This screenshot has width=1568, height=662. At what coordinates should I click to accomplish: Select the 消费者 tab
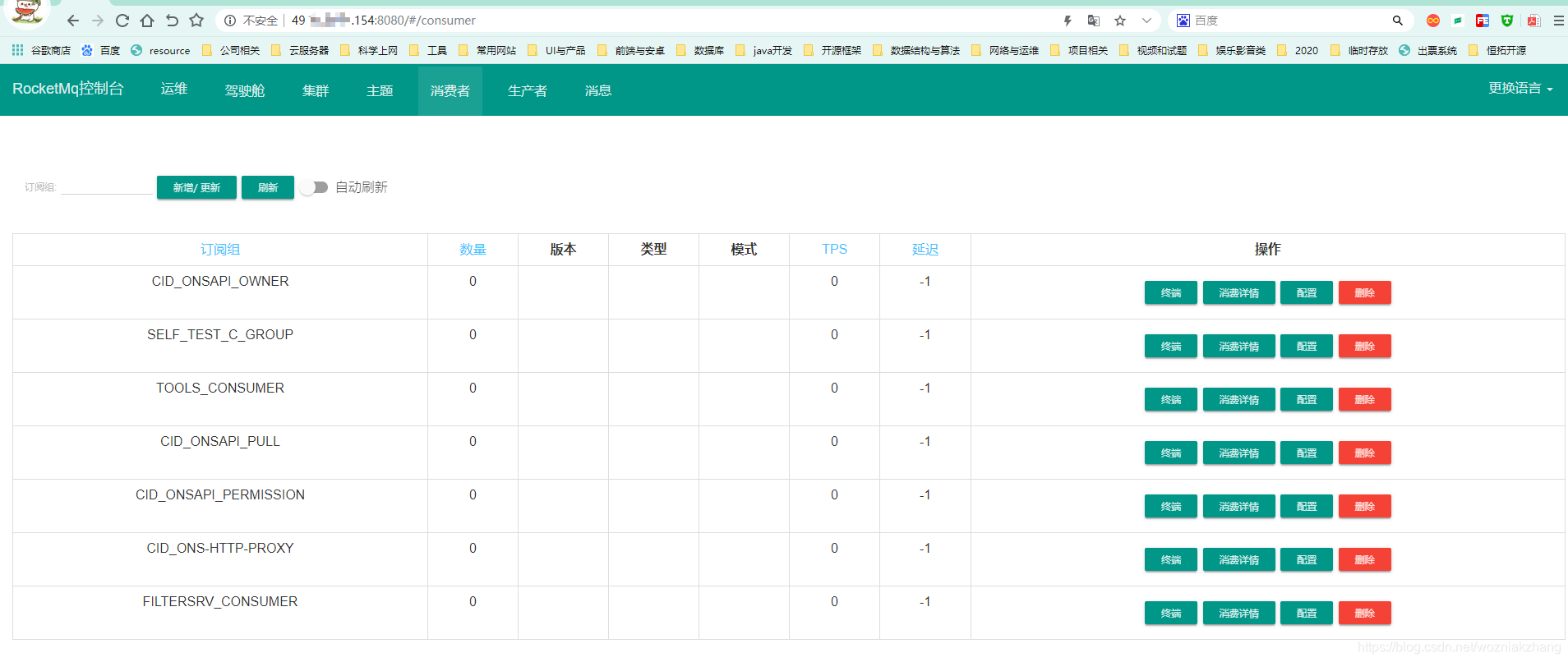[450, 90]
